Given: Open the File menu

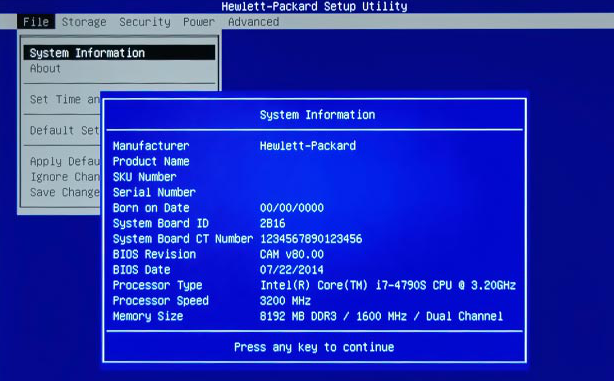Looking at the screenshot, I should point(36,22).
